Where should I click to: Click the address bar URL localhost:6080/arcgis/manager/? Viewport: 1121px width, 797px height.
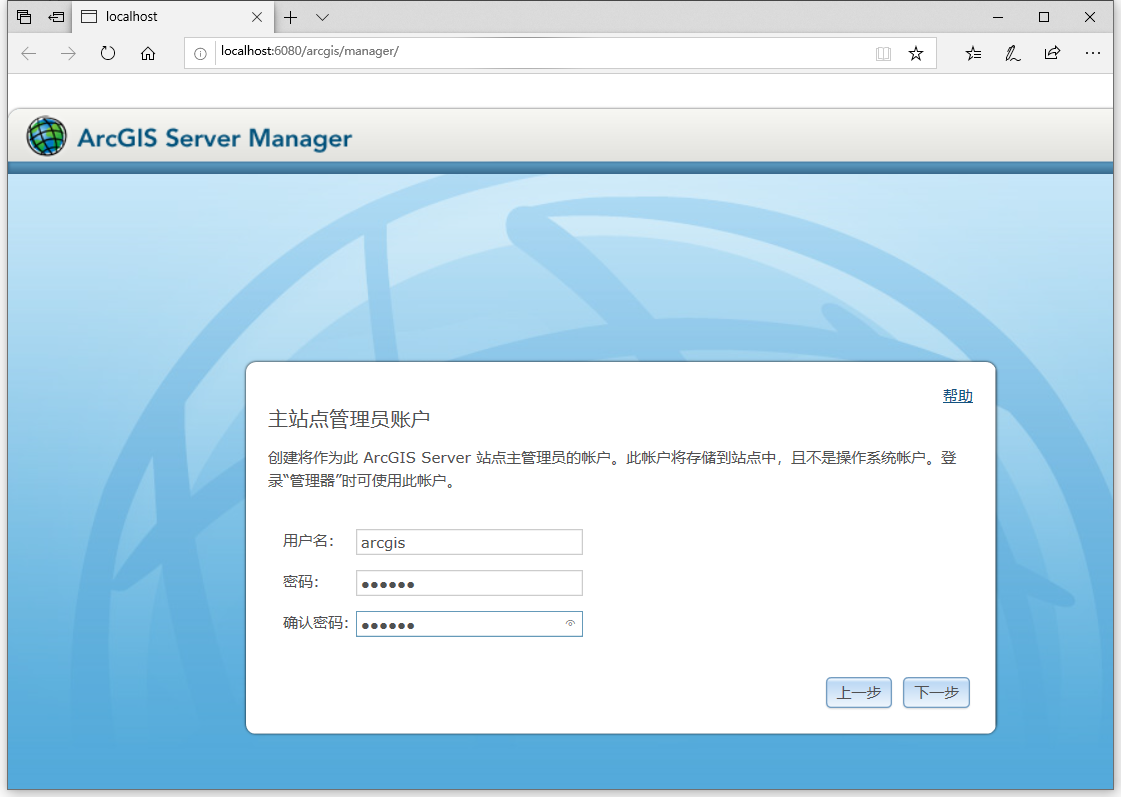point(310,51)
